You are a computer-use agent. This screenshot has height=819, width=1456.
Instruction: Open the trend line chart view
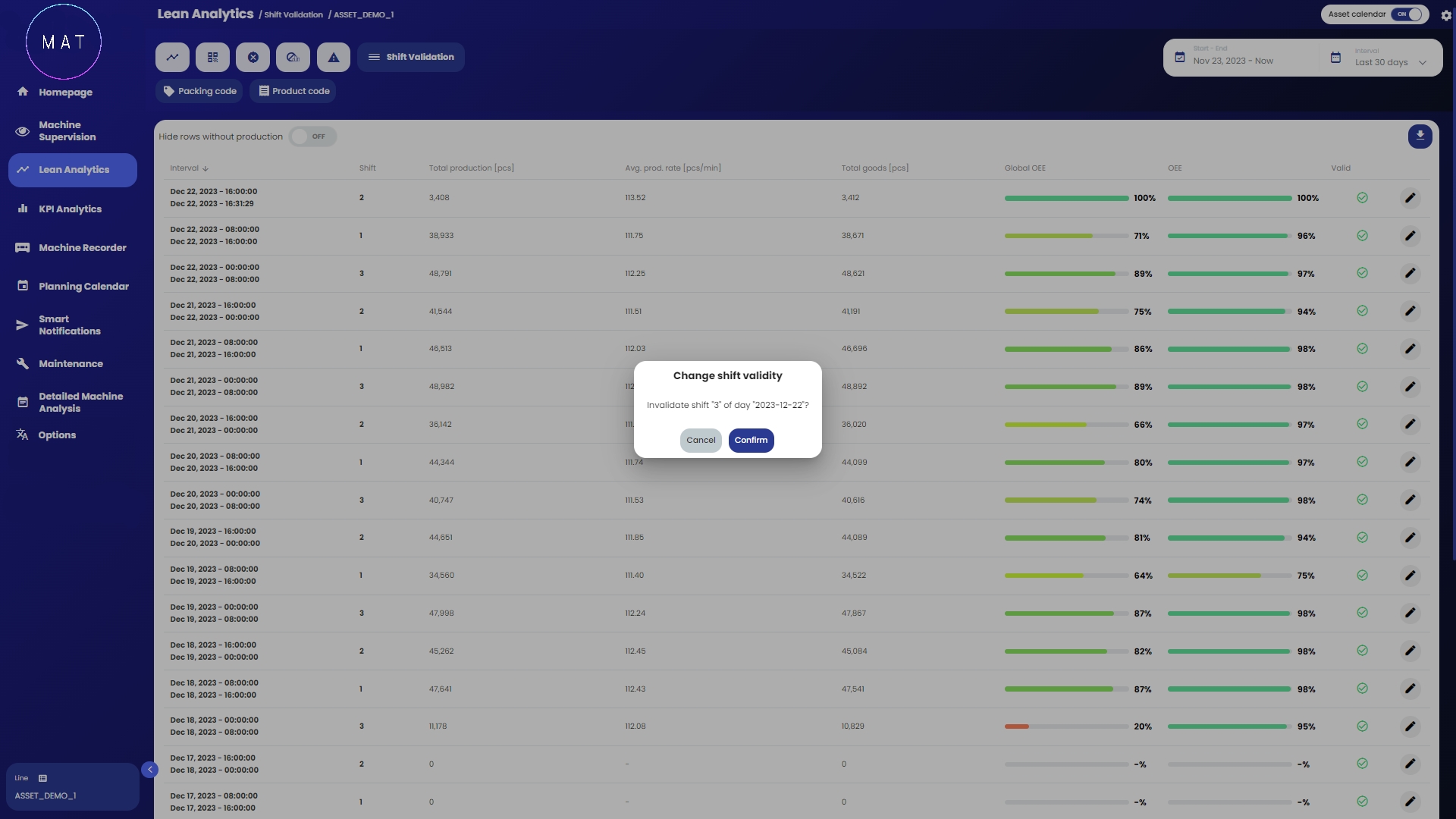click(x=172, y=57)
